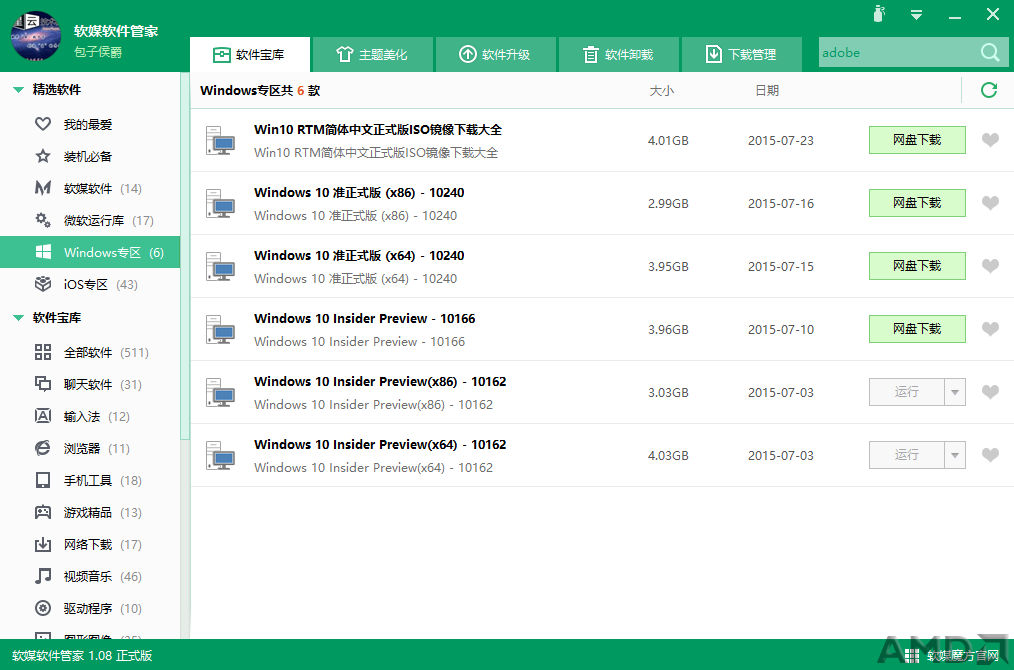Screen dimensions: 1014x670
Task: Open the 输入法 category icon
Action: (x=43, y=416)
